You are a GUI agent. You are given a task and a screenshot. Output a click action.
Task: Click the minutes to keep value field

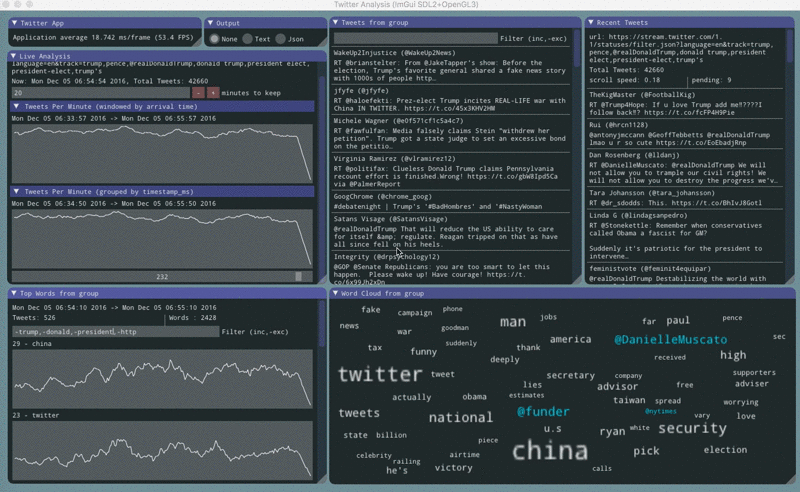101,93
